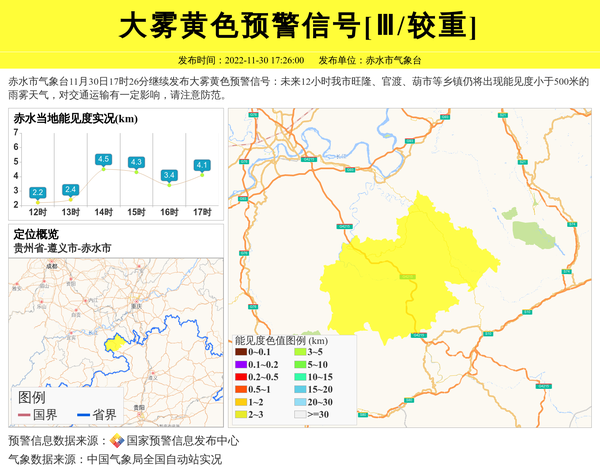This screenshot has height=471, width=600.
Task: Click the 3.4 data label at 16时
Action: tap(169, 175)
